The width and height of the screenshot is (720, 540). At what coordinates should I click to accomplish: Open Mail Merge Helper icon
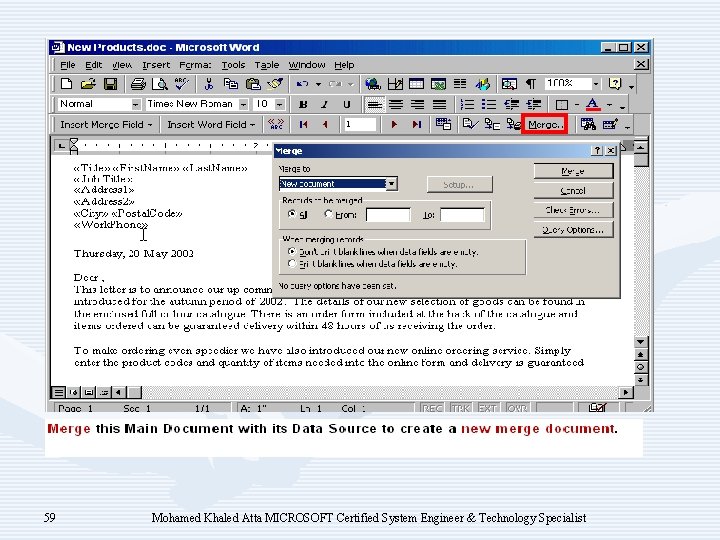tap(444, 124)
